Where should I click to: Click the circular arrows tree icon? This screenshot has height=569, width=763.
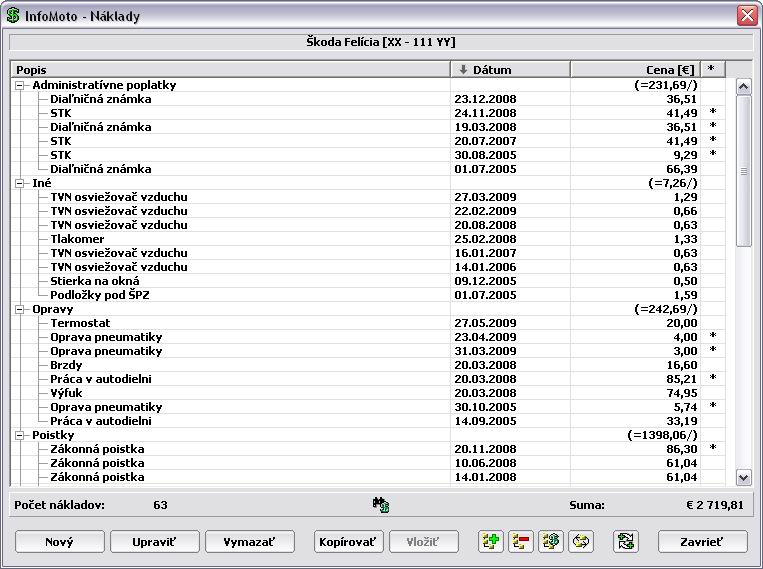coord(581,541)
